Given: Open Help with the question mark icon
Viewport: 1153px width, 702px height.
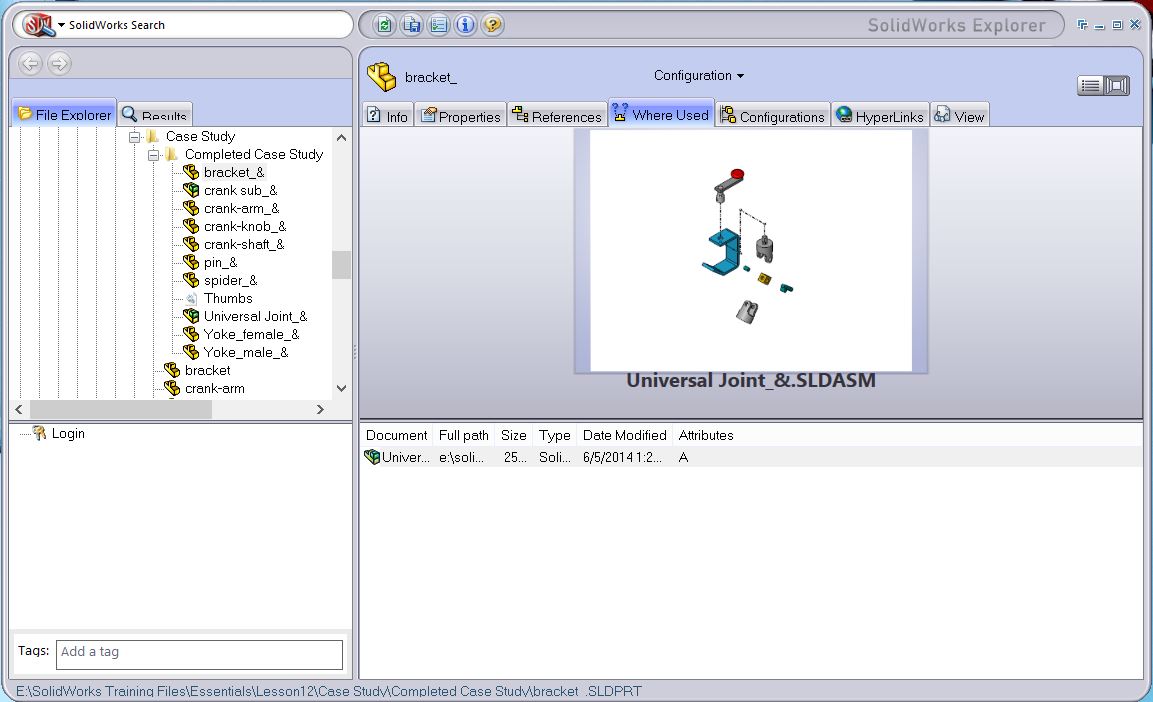Looking at the screenshot, I should point(492,25).
